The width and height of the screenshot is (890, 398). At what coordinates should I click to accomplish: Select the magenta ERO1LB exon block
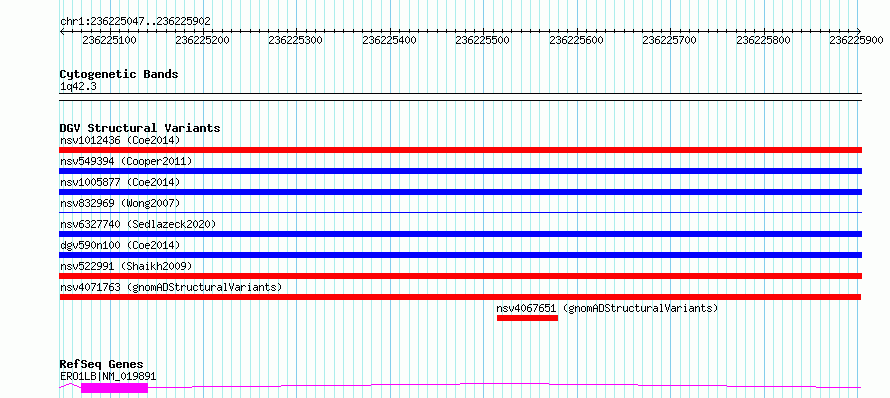[114, 388]
